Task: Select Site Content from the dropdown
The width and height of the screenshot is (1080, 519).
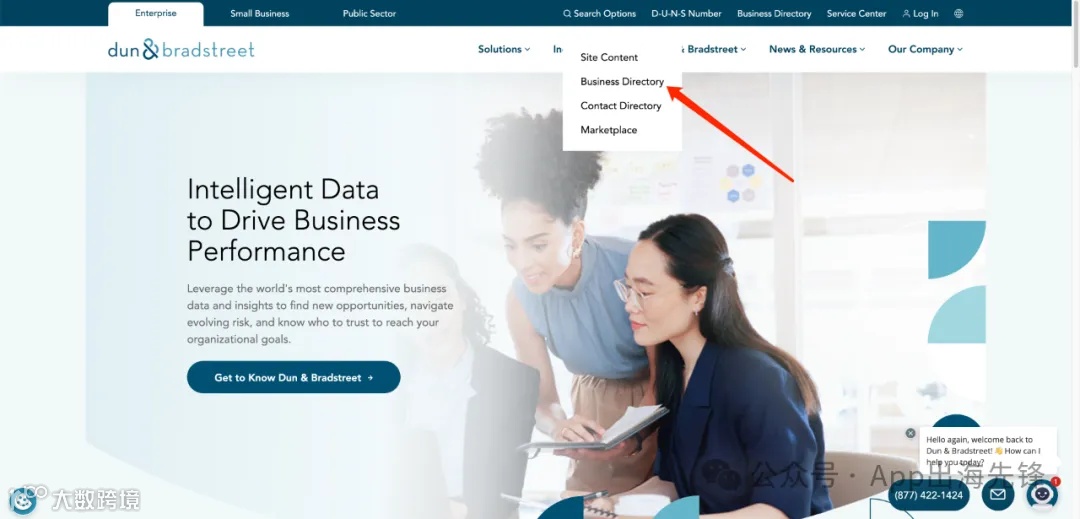Action: coord(609,57)
